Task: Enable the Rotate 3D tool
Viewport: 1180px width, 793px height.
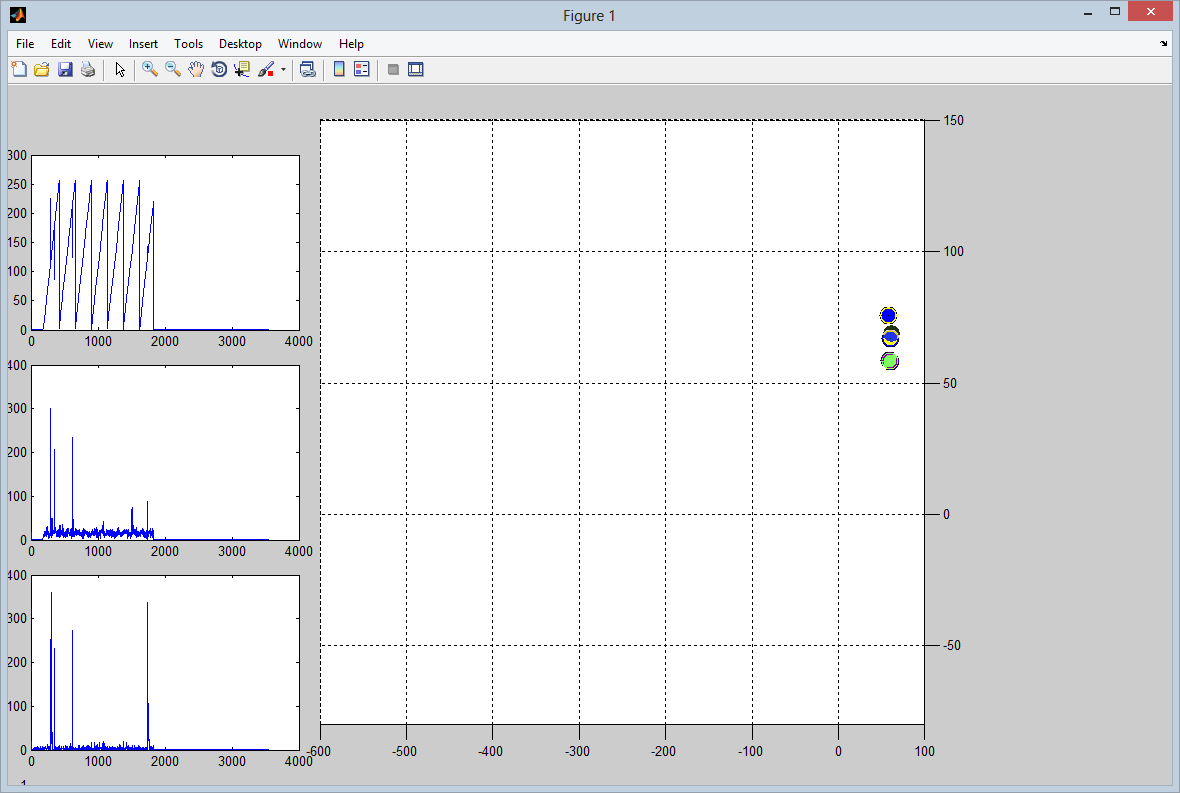Action: pos(219,69)
